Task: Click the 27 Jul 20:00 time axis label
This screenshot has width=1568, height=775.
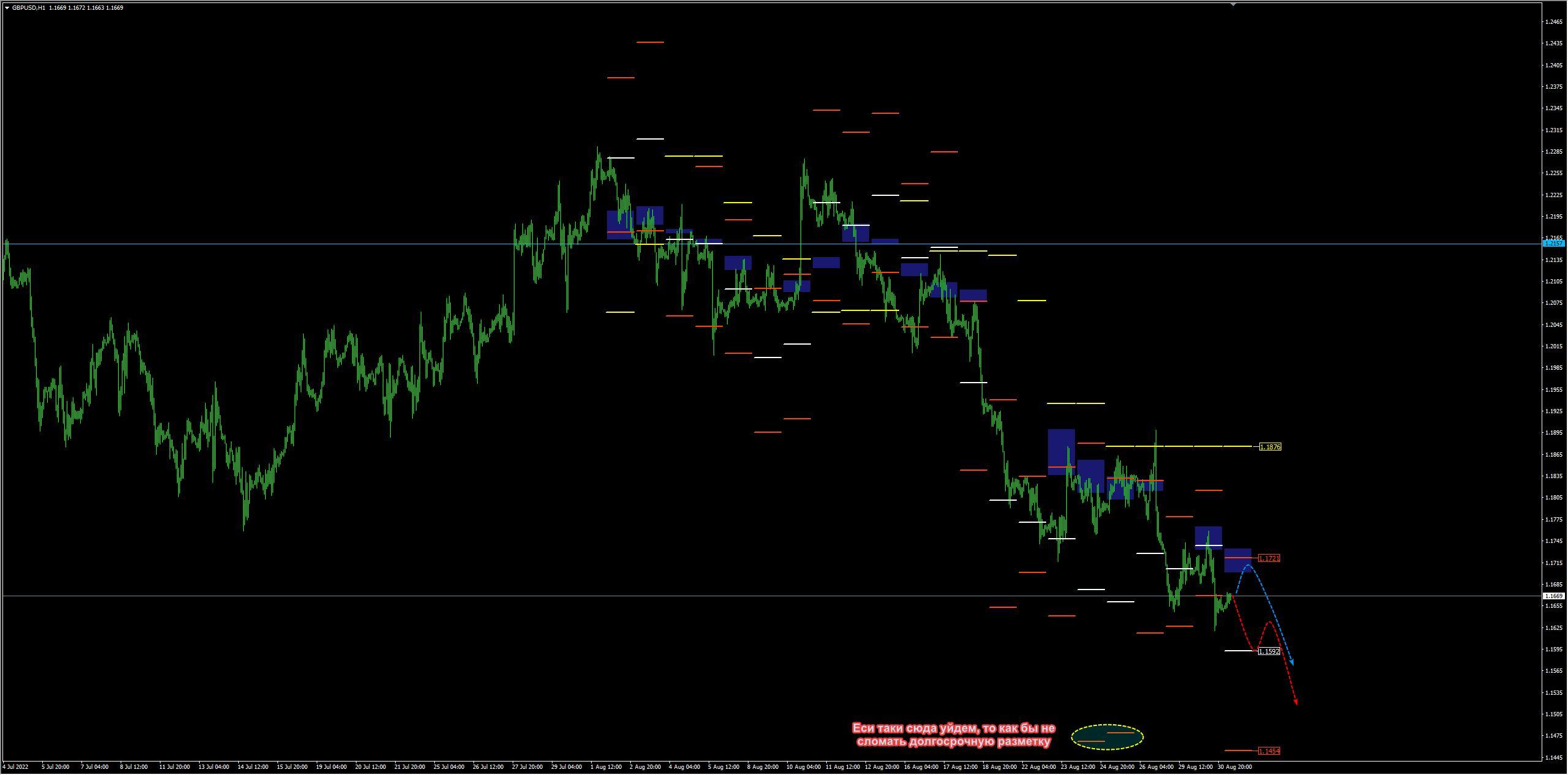Action: pos(527,767)
